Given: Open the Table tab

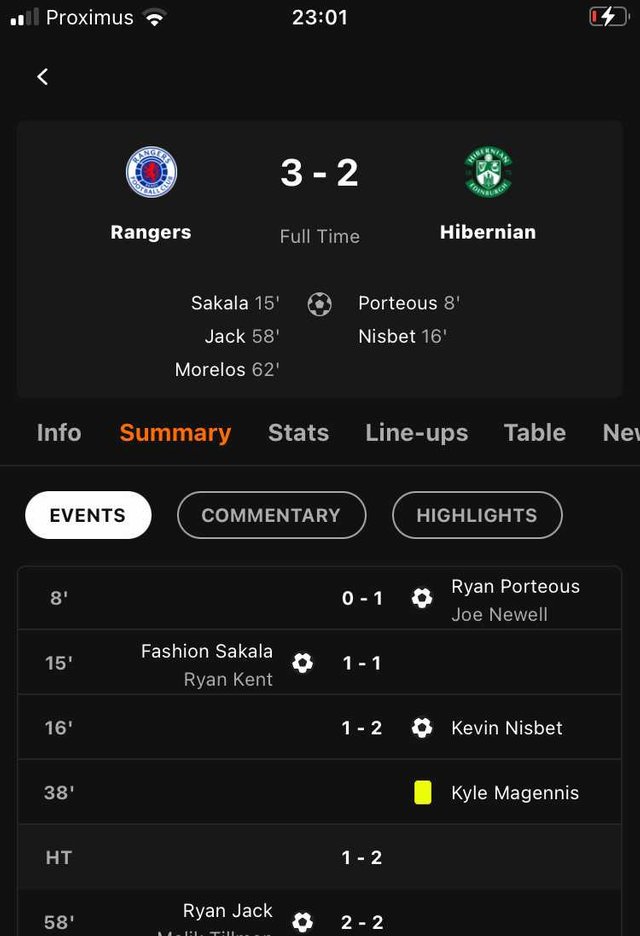Looking at the screenshot, I should tap(535, 433).
